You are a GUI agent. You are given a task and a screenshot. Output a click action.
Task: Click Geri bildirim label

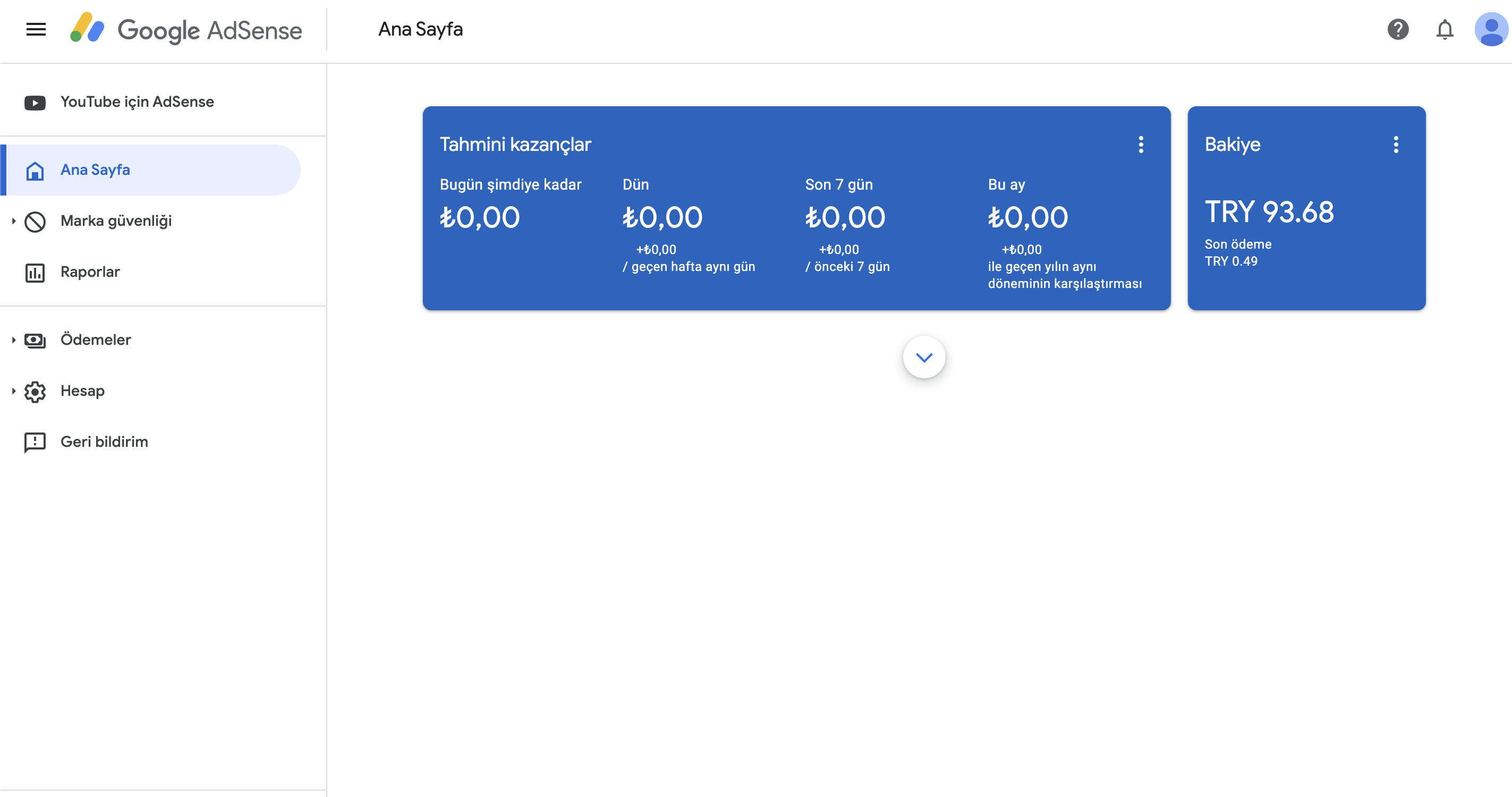pyautogui.click(x=104, y=442)
